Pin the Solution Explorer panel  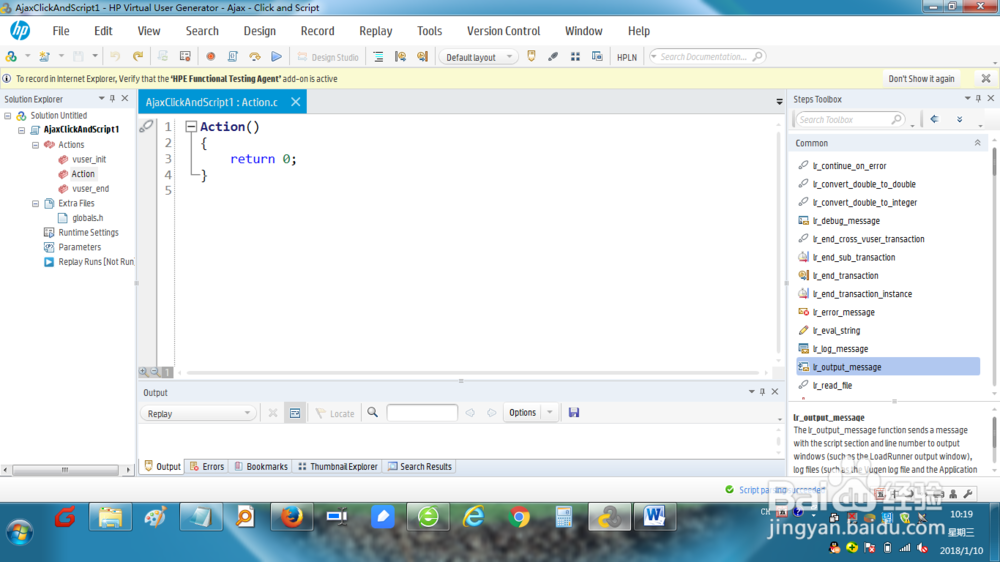pos(112,99)
